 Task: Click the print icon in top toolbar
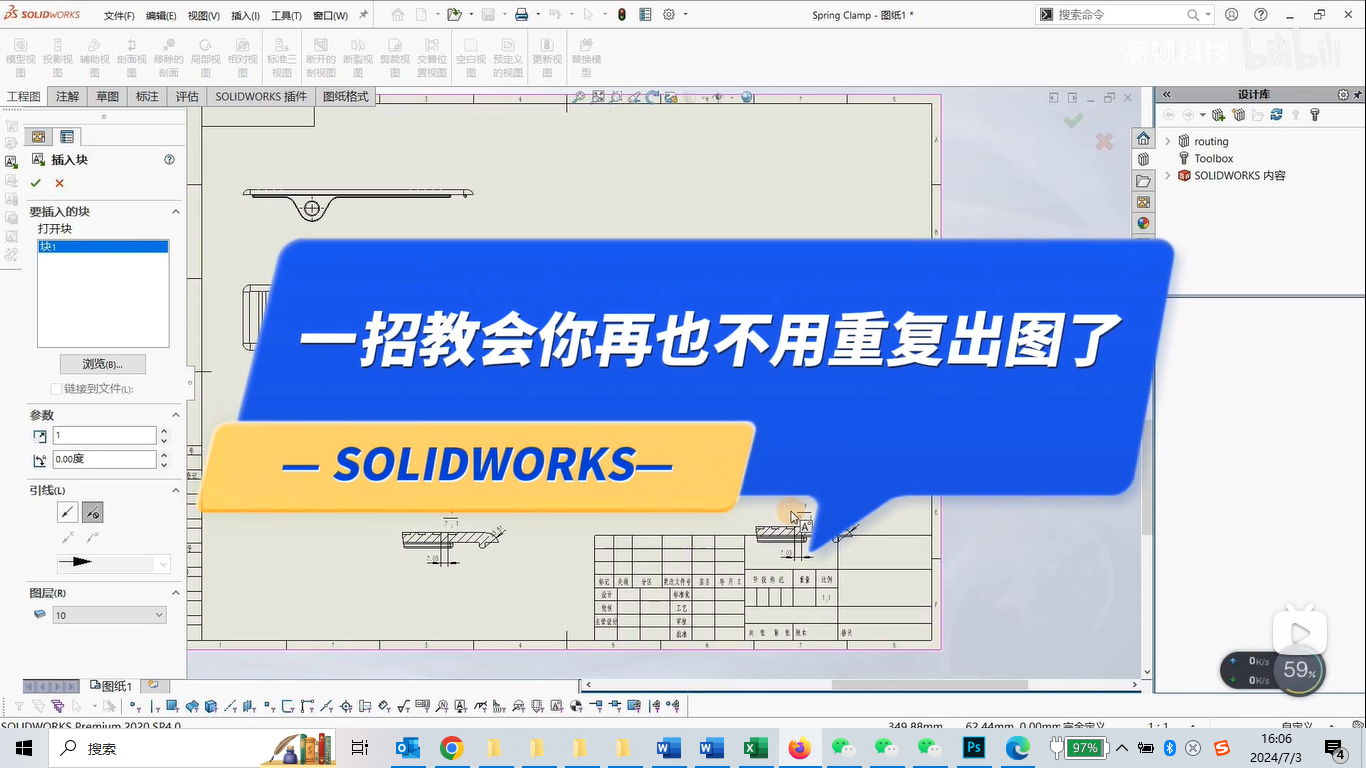coord(521,15)
